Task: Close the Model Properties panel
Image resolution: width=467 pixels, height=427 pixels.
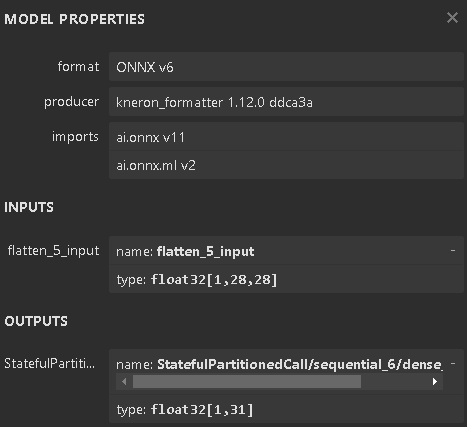Action: [x=452, y=18]
